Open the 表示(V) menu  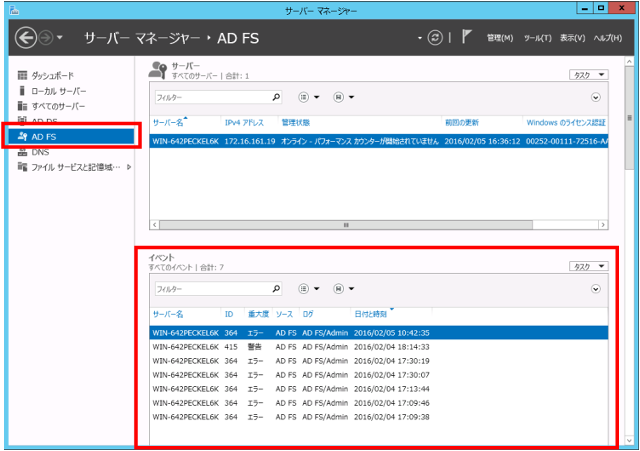click(572, 38)
